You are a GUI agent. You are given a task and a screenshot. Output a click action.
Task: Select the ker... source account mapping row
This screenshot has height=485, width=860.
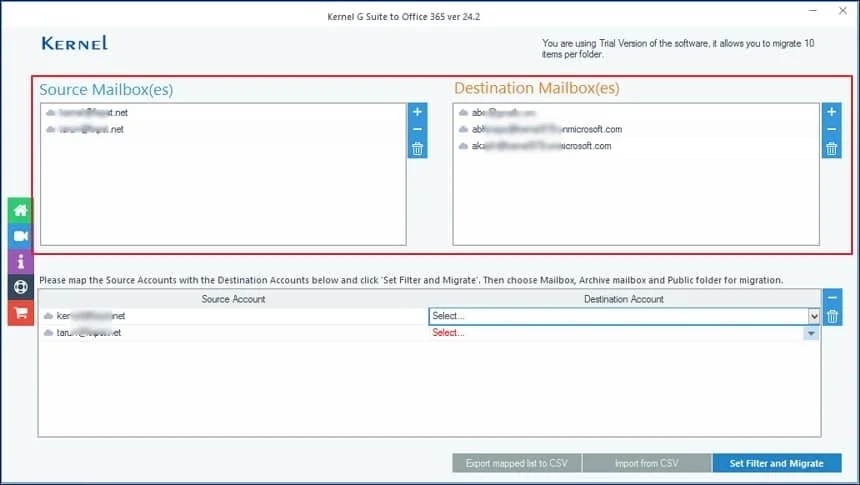[233, 316]
